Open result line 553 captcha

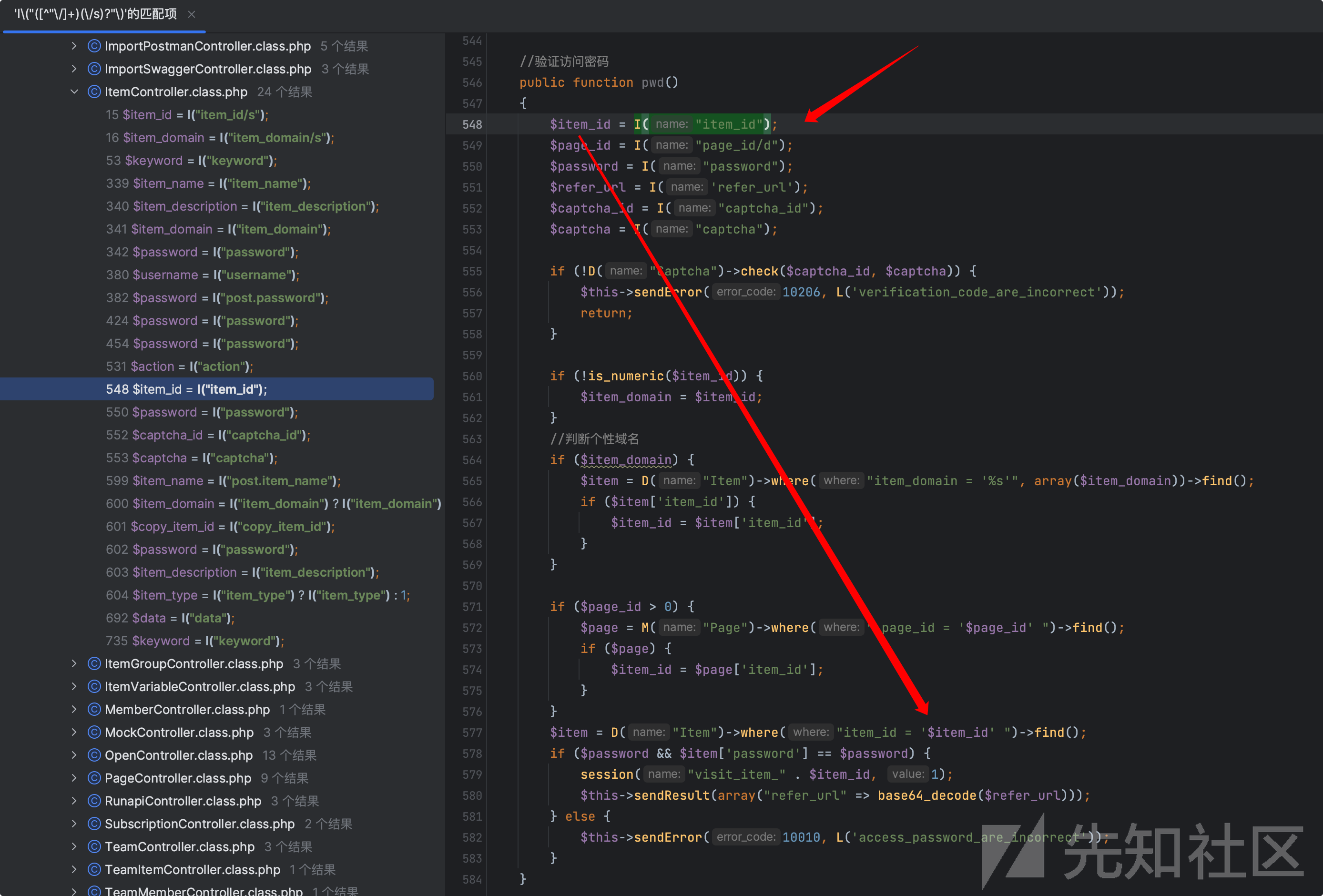point(192,458)
